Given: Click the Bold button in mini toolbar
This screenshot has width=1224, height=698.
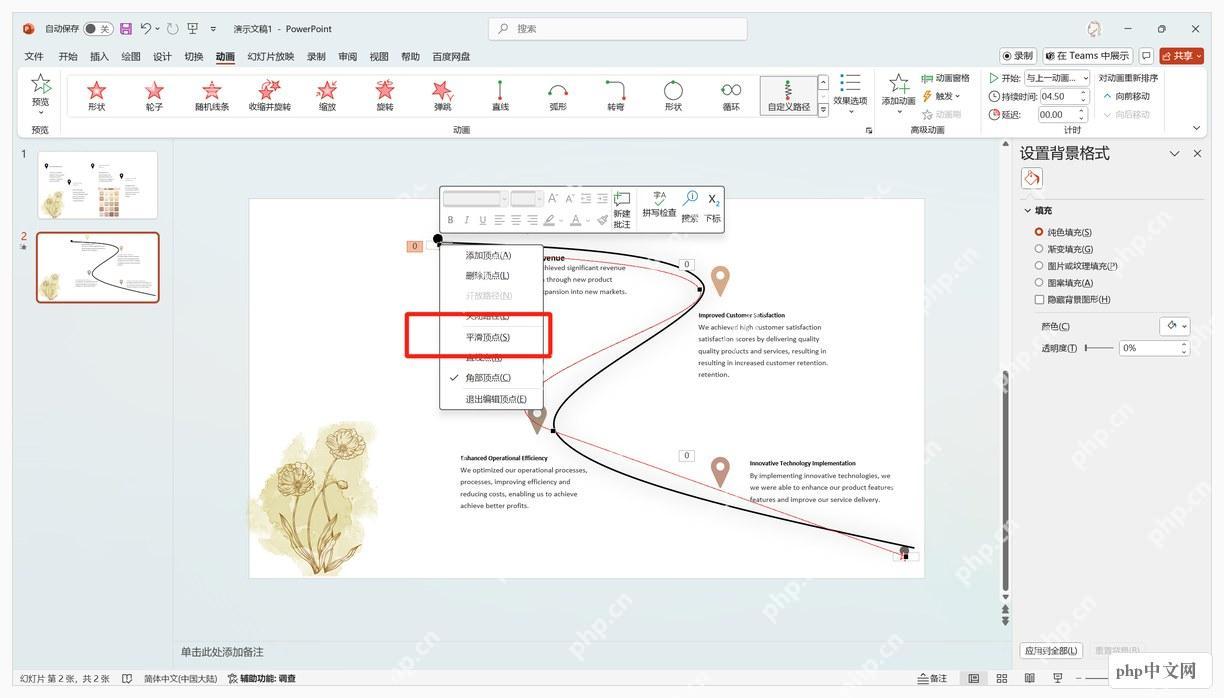Looking at the screenshot, I should tap(450, 220).
